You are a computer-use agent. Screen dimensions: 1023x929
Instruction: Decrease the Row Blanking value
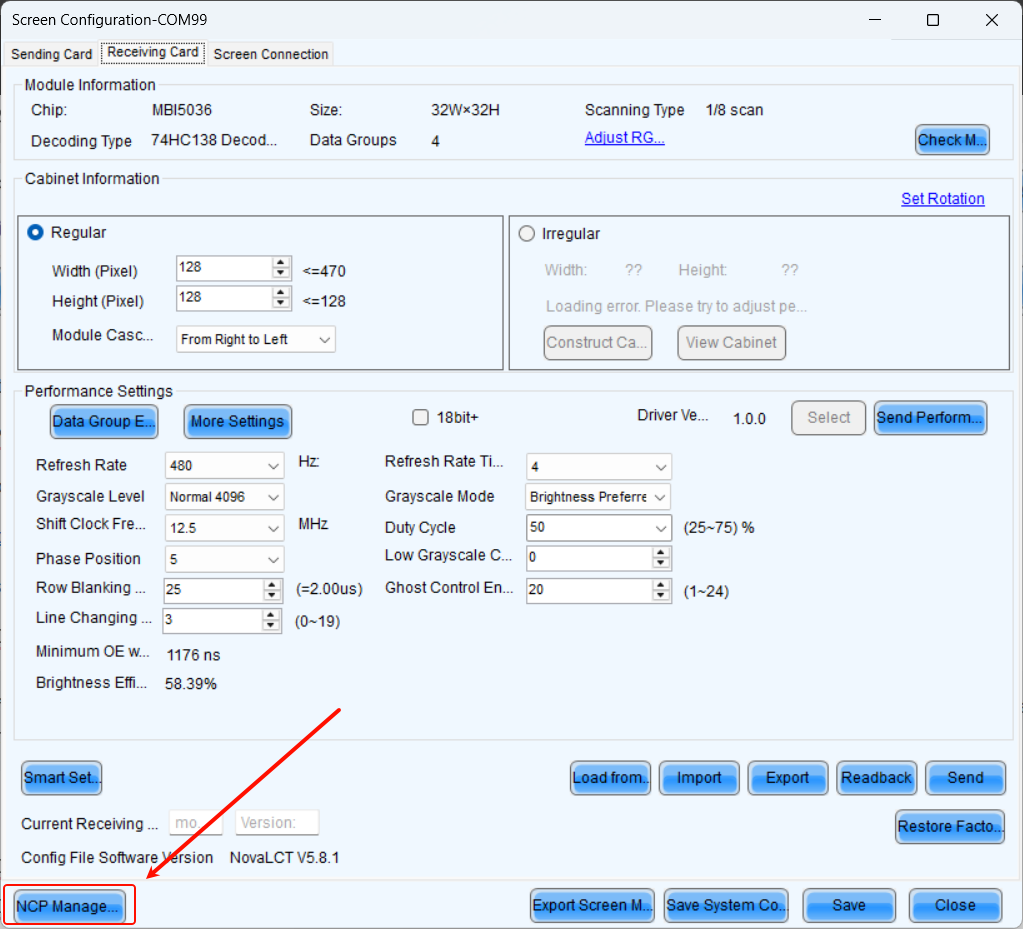(x=271, y=596)
